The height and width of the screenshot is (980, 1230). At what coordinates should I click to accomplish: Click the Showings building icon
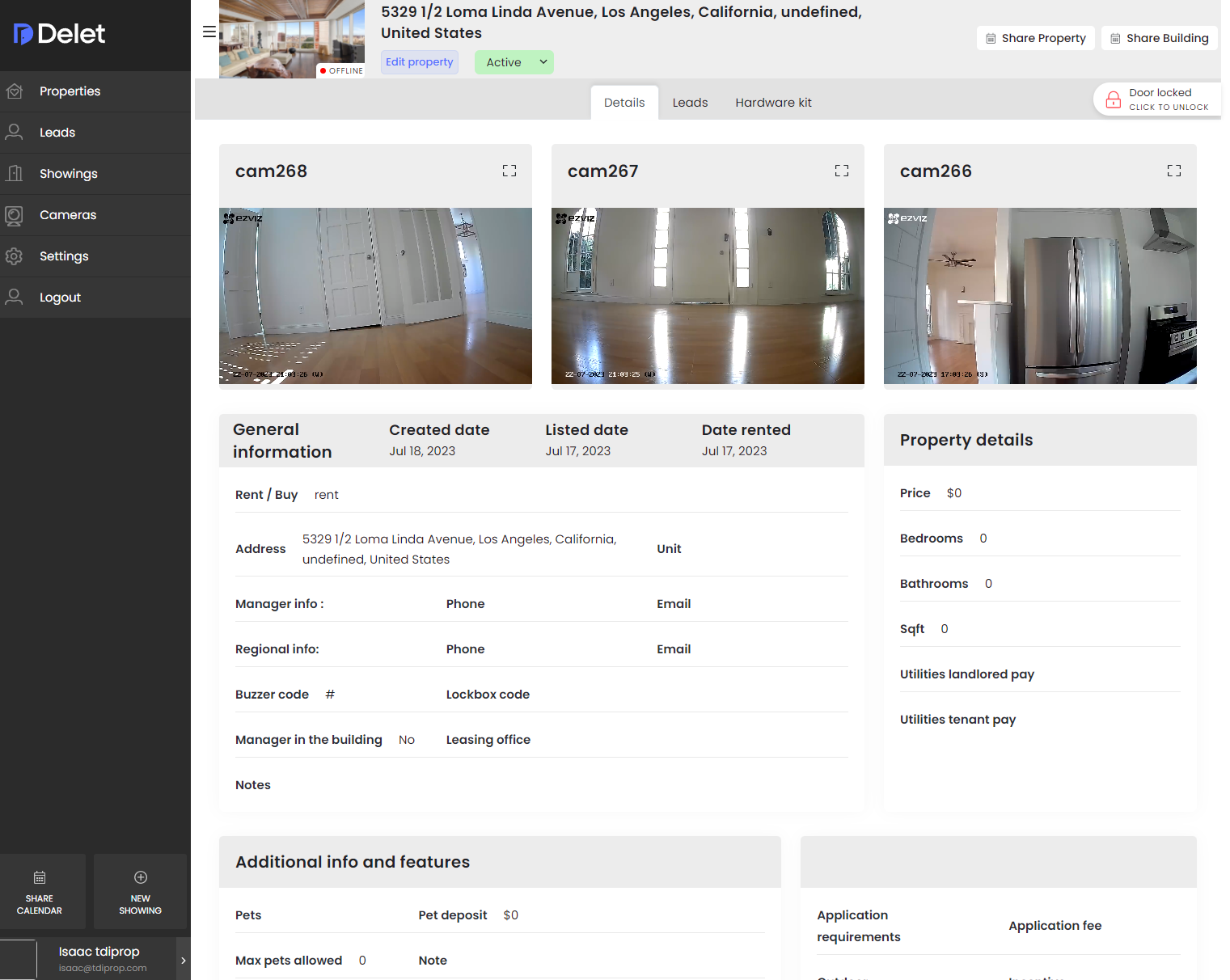click(14, 174)
